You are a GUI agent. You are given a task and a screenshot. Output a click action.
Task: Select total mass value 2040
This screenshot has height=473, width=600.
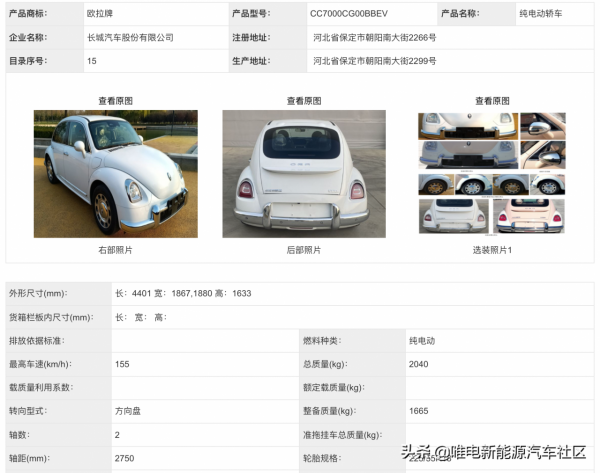[x=418, y=364]
